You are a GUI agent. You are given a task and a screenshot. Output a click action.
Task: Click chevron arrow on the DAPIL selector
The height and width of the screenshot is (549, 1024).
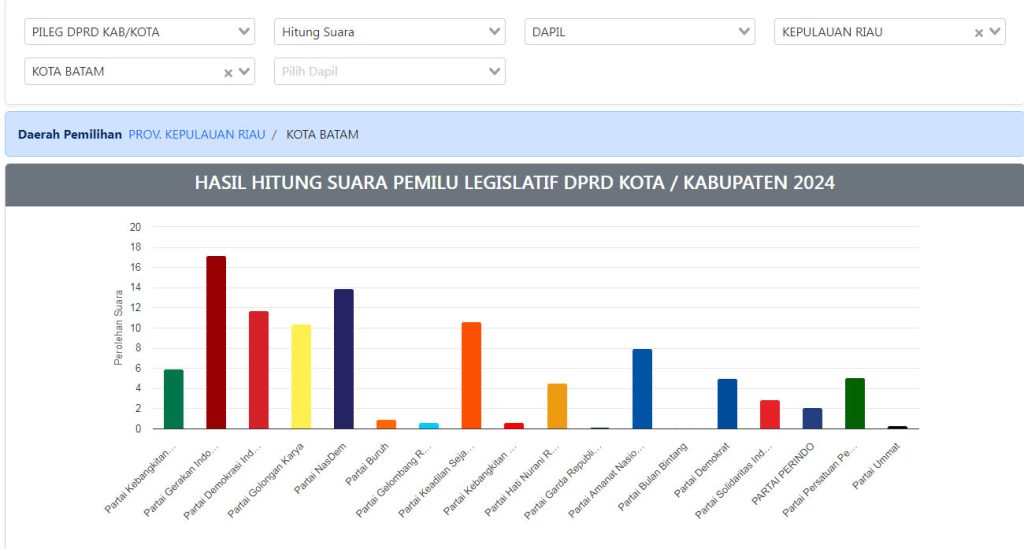[x=745, y=32]
